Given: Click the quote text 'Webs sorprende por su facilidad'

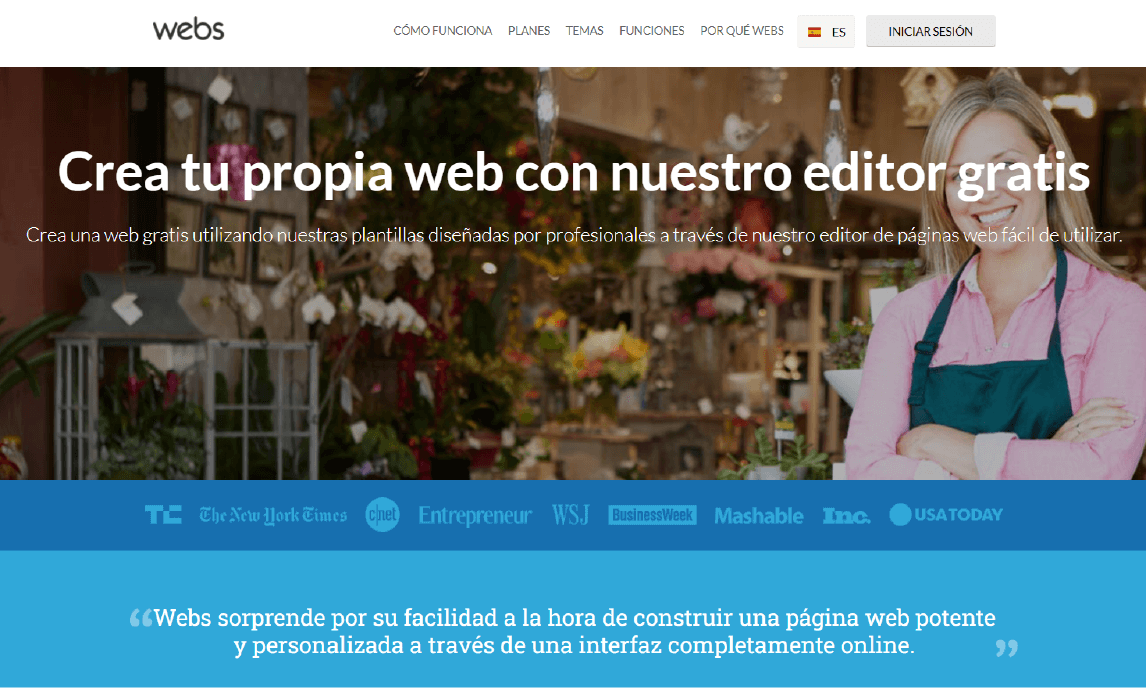Looking at the screenshot, I should 574,631.
